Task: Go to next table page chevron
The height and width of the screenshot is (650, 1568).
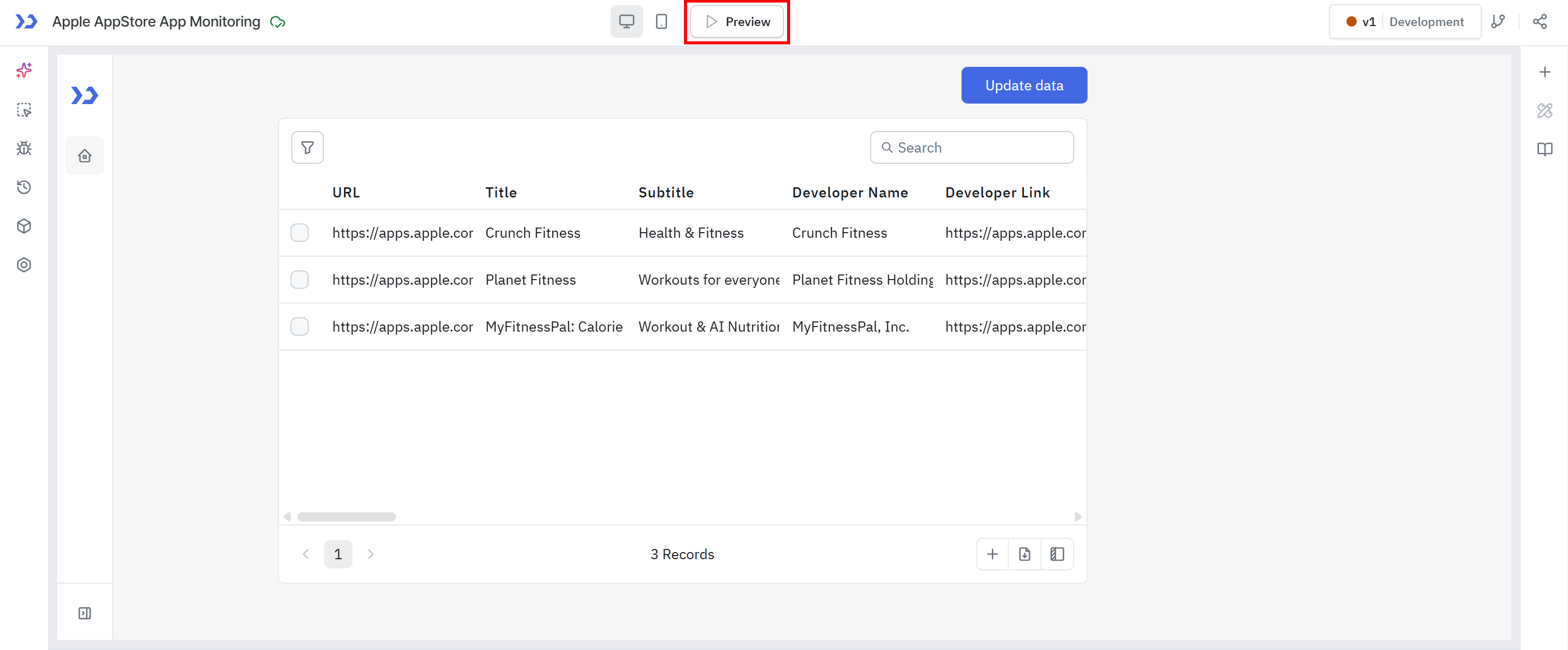Action: pyautogui.click(x=371, y=554)
